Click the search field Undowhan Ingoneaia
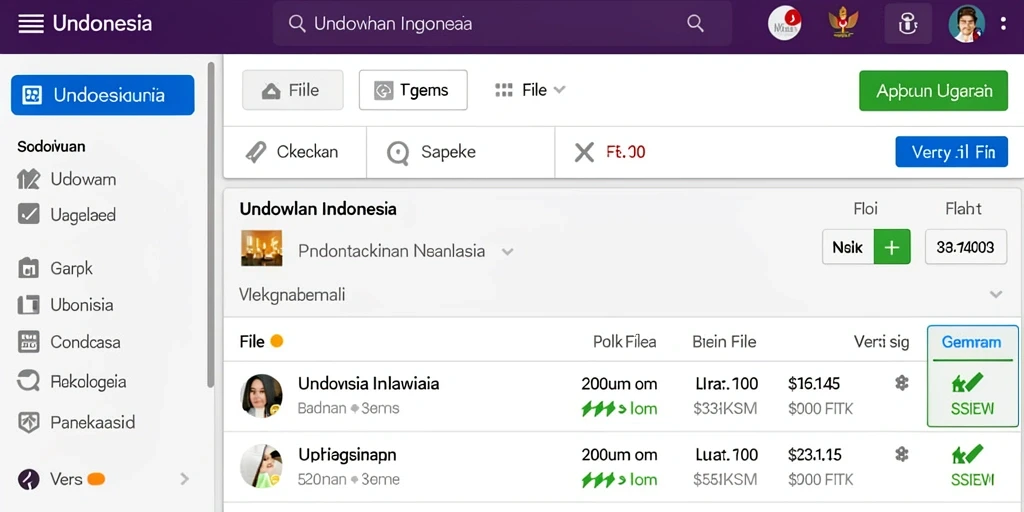 pyautogui.click(x=502, y=24)
